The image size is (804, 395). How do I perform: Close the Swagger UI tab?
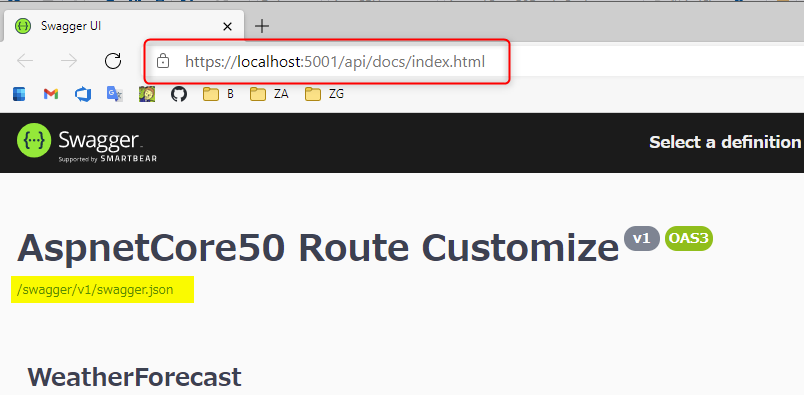tap(227, 26)
